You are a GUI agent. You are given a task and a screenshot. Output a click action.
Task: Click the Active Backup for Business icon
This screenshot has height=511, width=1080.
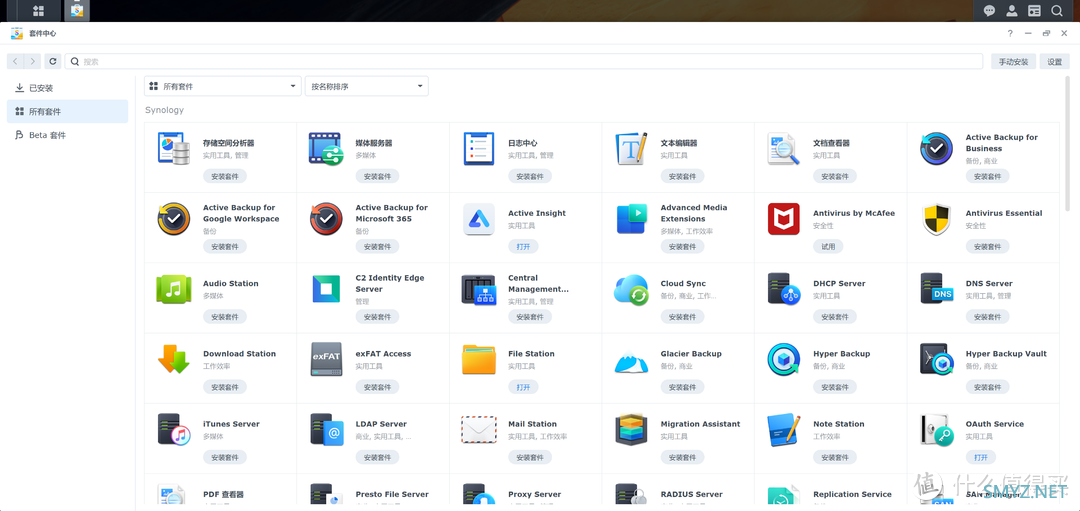point(936,149)
